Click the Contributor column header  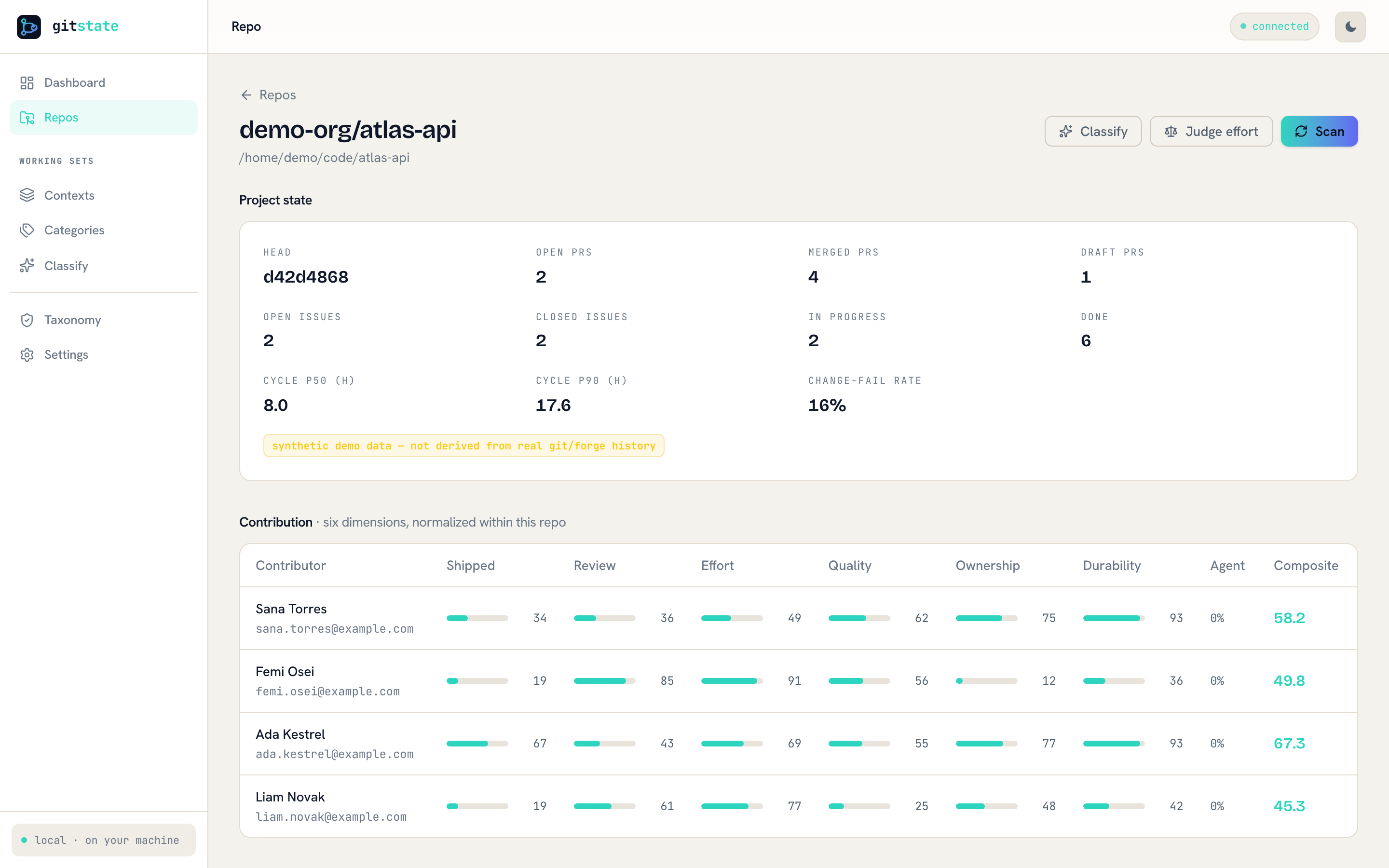coord(290,566)
